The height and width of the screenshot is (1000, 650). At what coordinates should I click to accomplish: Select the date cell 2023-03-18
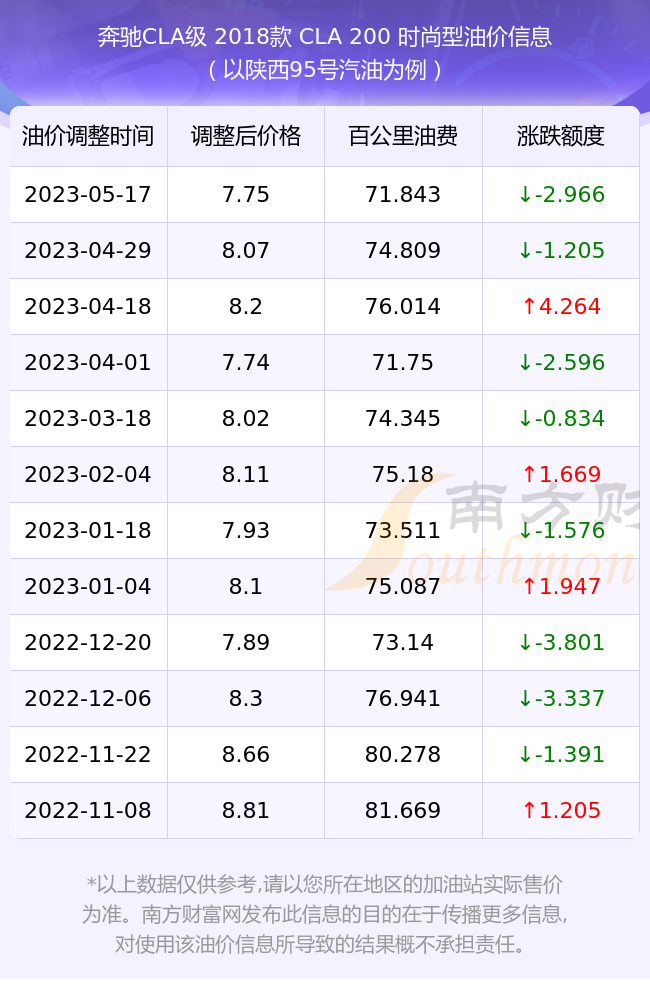[x=88, y=418]
